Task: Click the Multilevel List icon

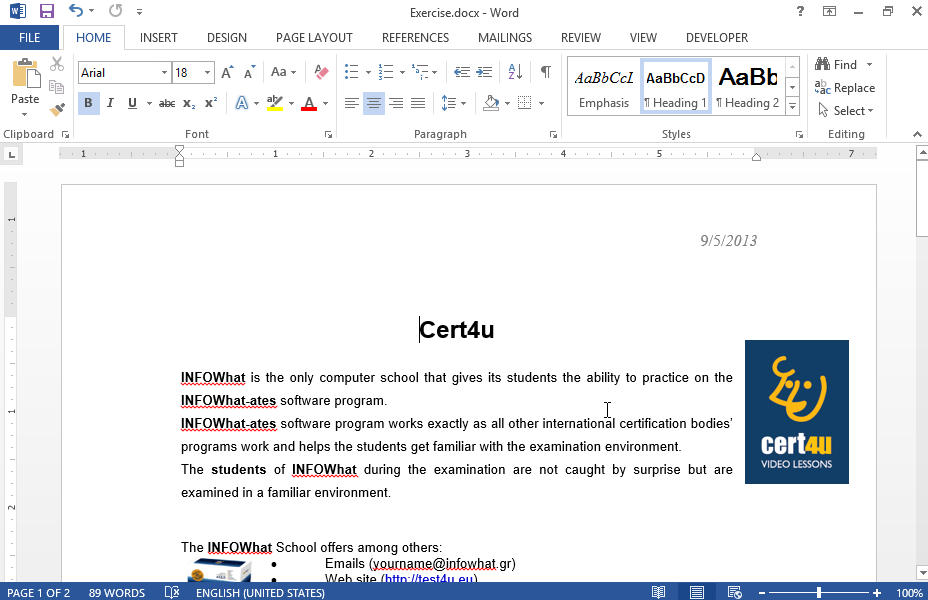Action: point(420,72)
